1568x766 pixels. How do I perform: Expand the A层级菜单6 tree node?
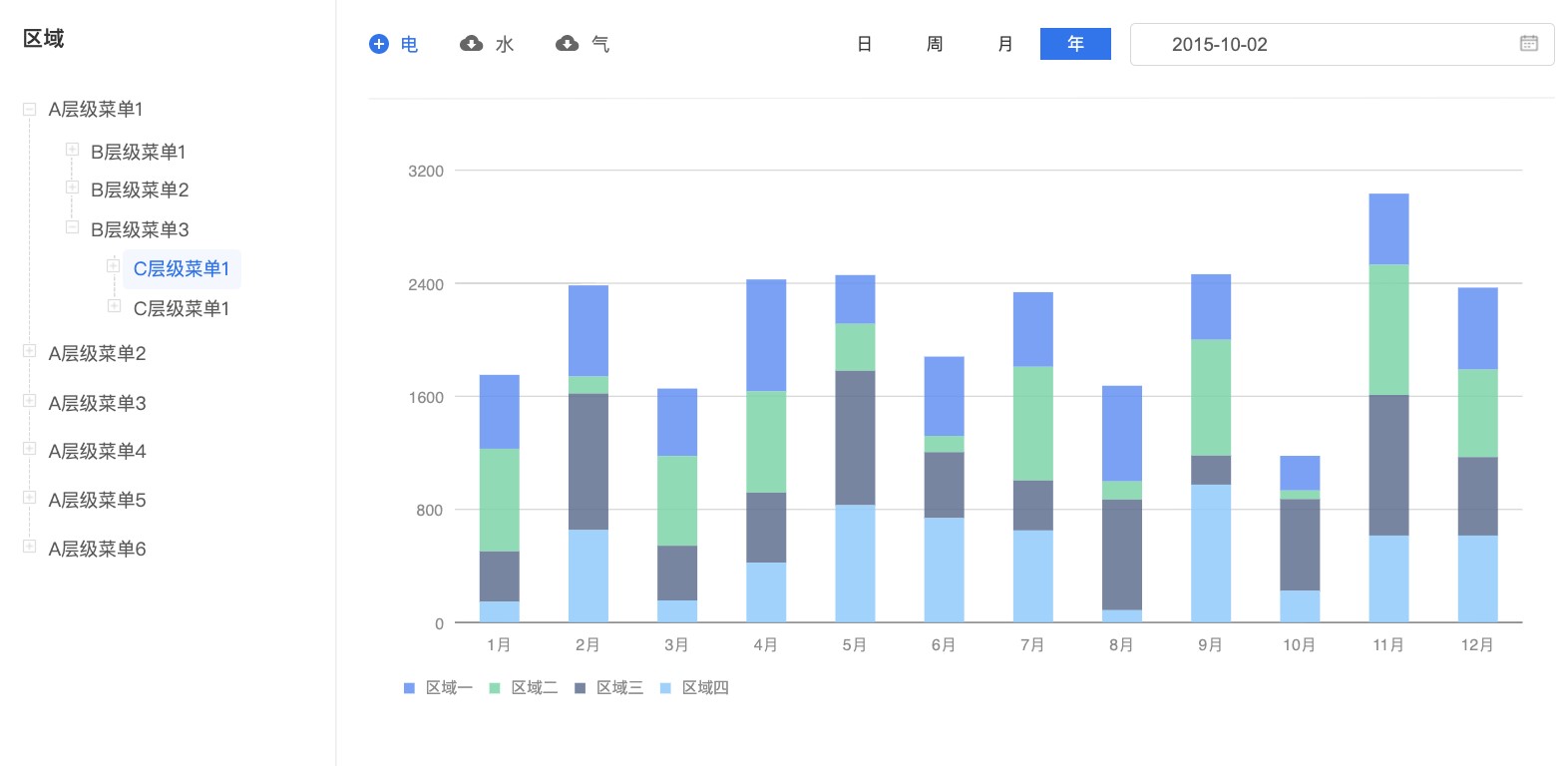tap(30, 547)
